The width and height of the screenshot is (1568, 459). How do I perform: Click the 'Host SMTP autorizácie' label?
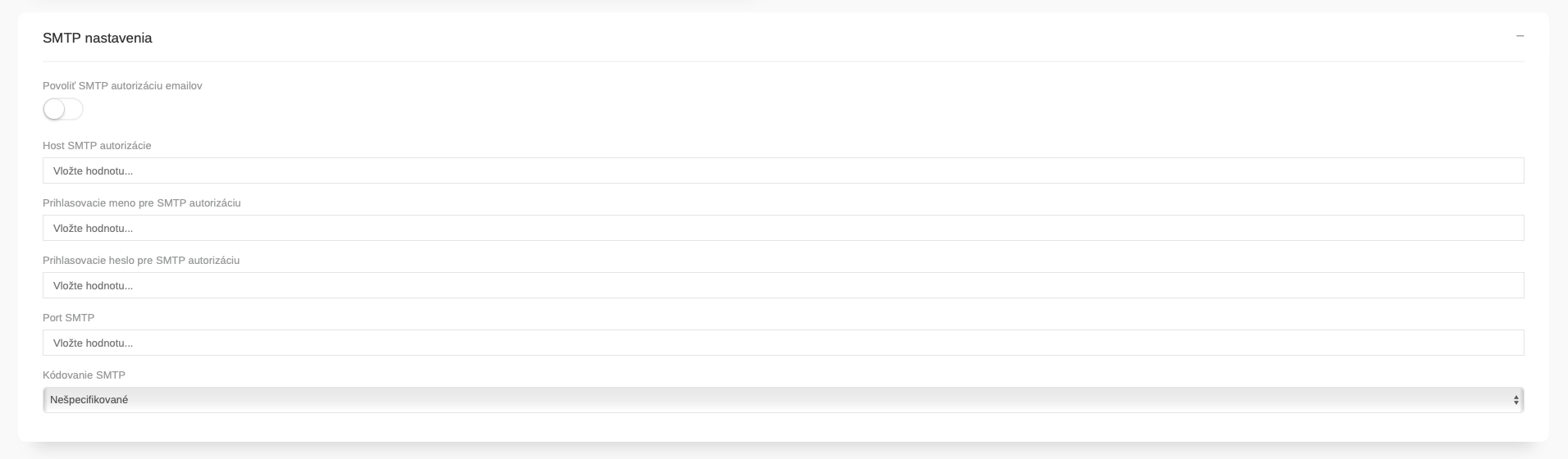click(x=97, y=145)
